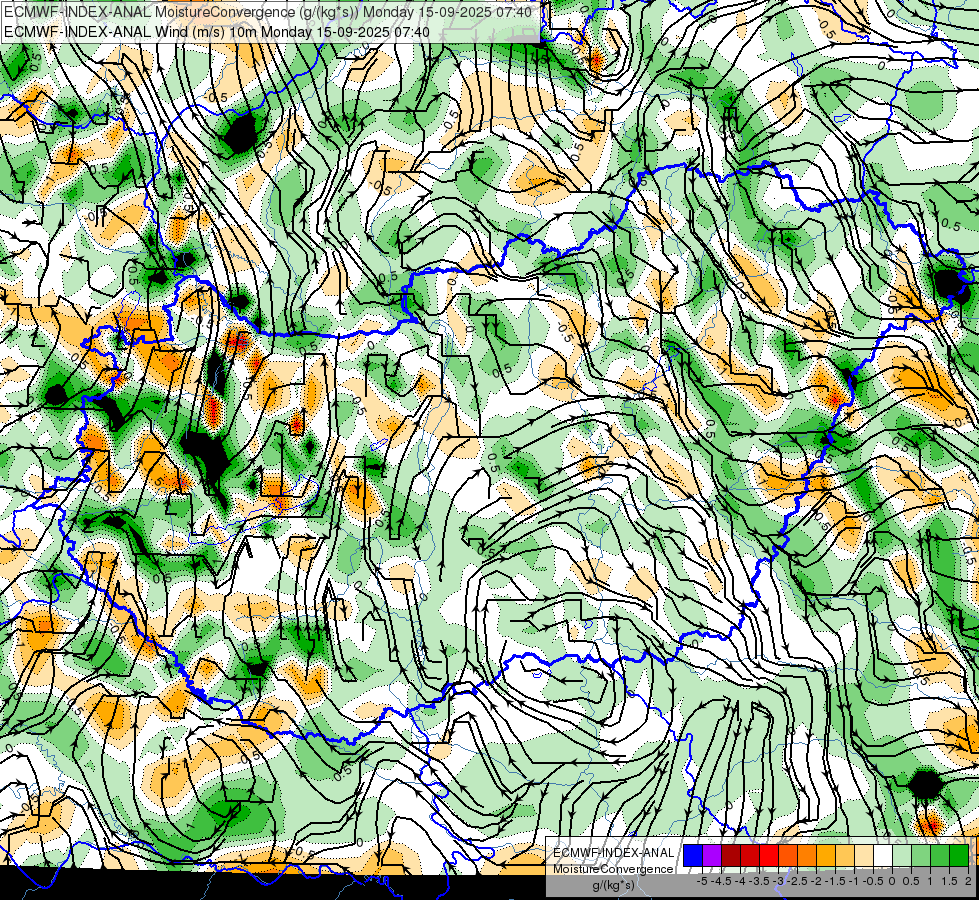Select the legend's MoistureConvergence label
This screenshot has height=900, width=979.
point(613,869)
